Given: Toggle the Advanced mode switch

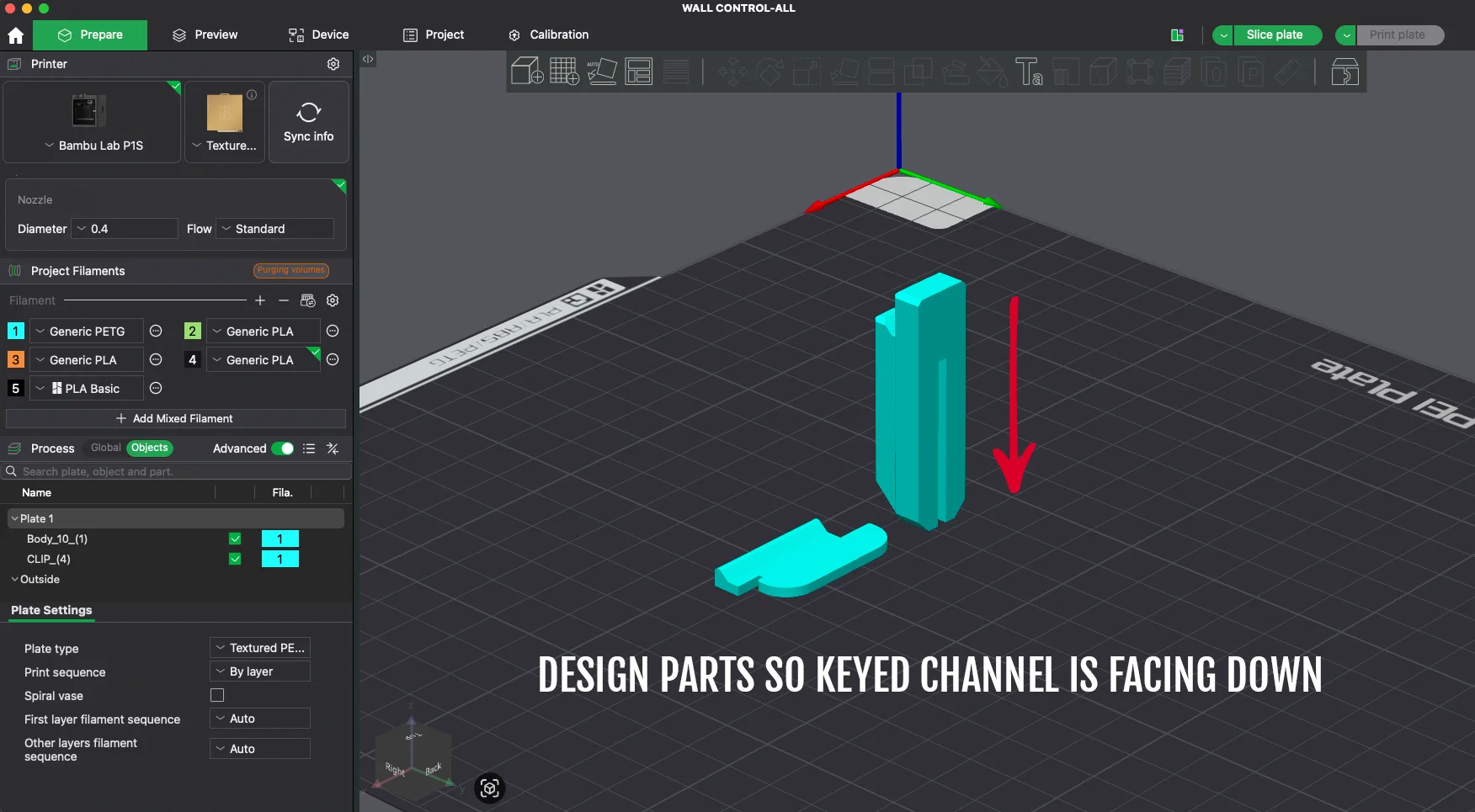Looking at the screenshot, I should 283,448.
